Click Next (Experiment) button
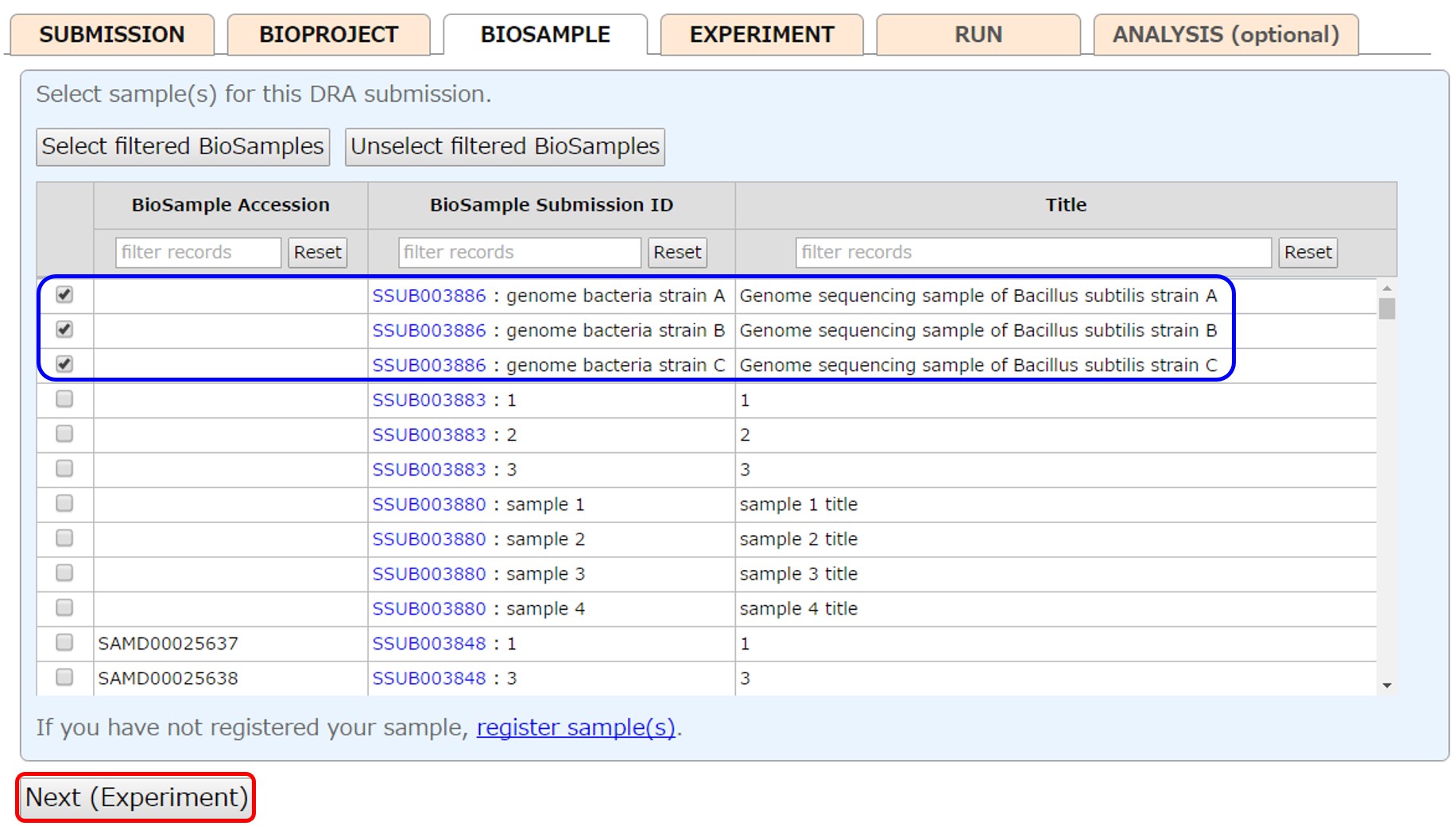 coord(136,797)
